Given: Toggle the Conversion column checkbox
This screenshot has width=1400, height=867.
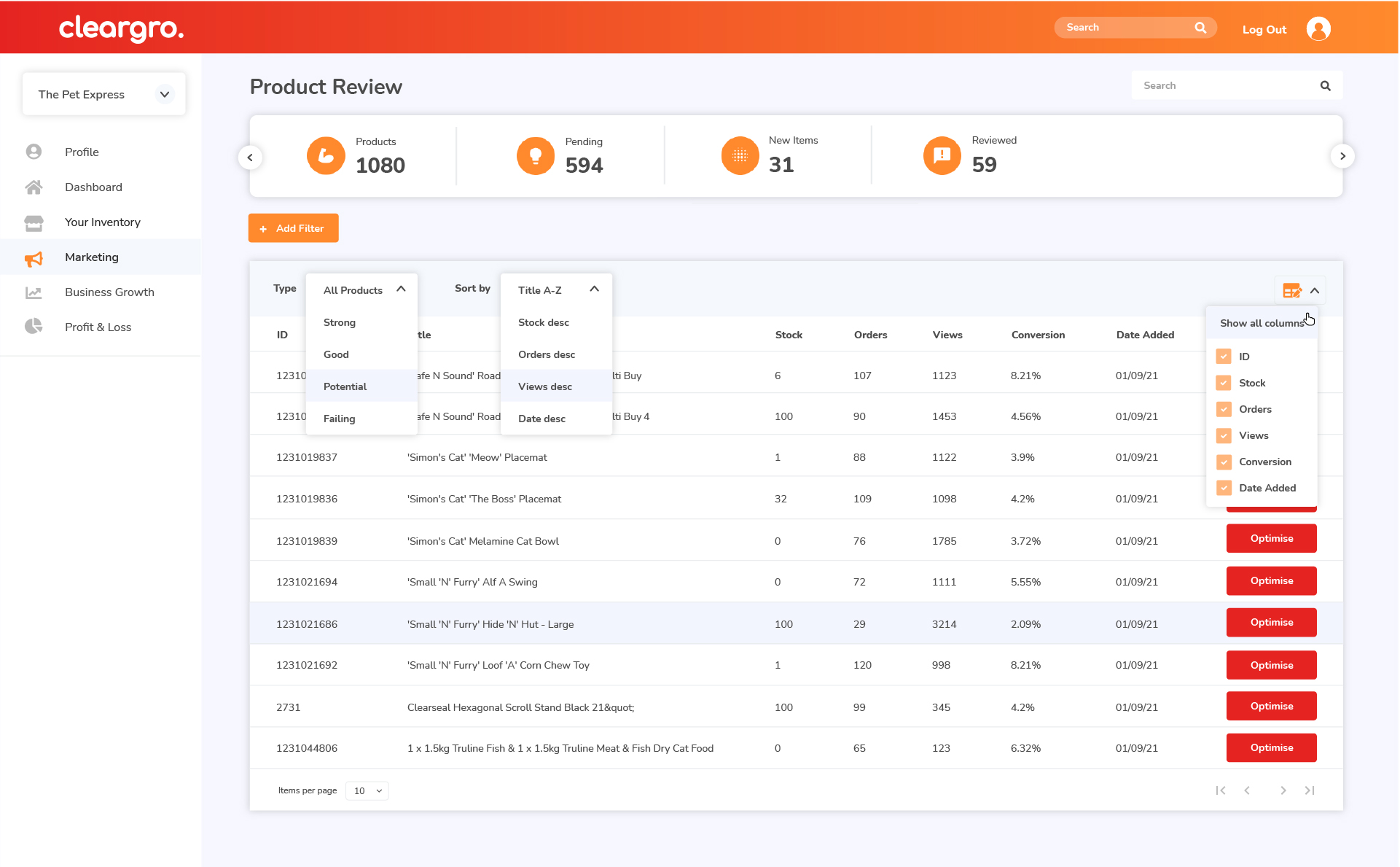Looking at the screenshot, I should point(1224,462).
